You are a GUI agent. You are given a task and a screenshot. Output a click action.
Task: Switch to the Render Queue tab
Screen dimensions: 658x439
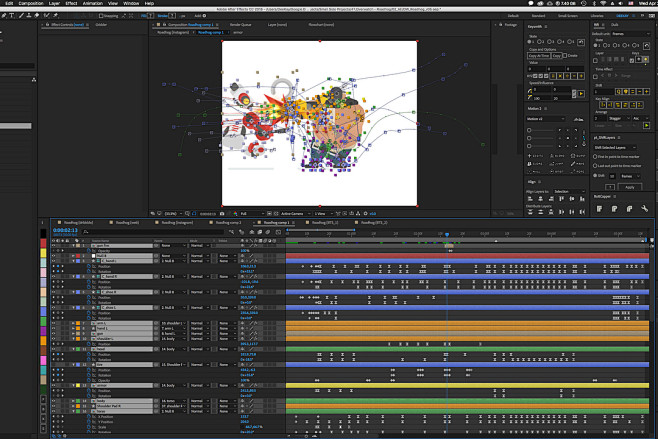click(x=241, y=24)
